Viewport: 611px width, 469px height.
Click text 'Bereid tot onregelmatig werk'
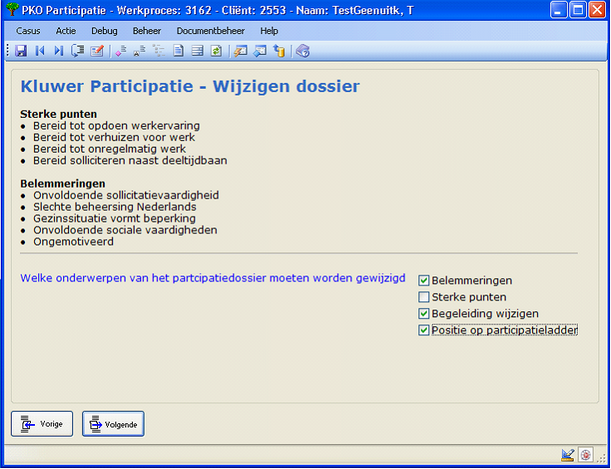109,149
